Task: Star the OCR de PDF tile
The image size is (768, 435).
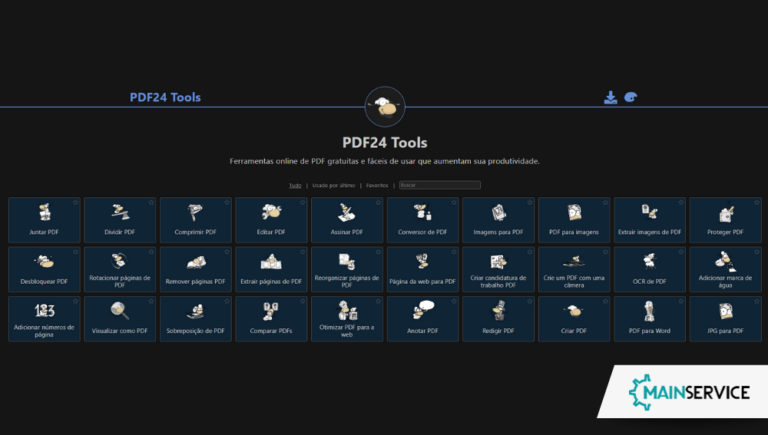Action: (681, 252)
